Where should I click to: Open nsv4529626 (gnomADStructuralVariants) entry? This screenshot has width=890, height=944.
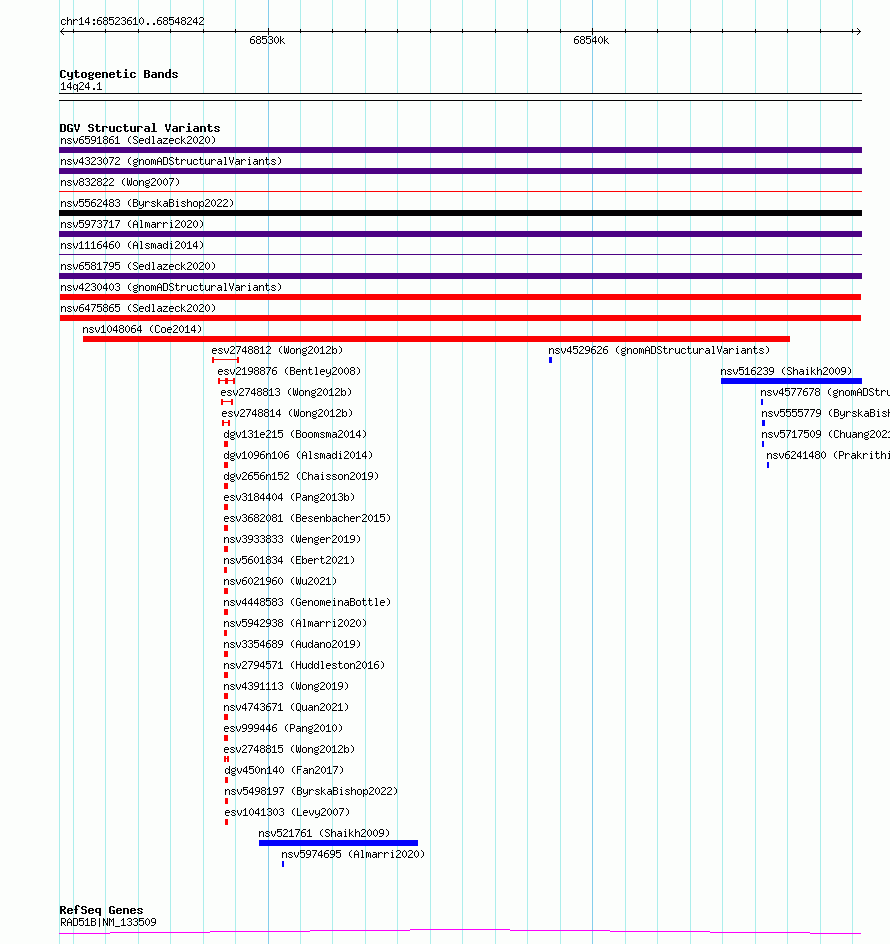pos(659,350)
